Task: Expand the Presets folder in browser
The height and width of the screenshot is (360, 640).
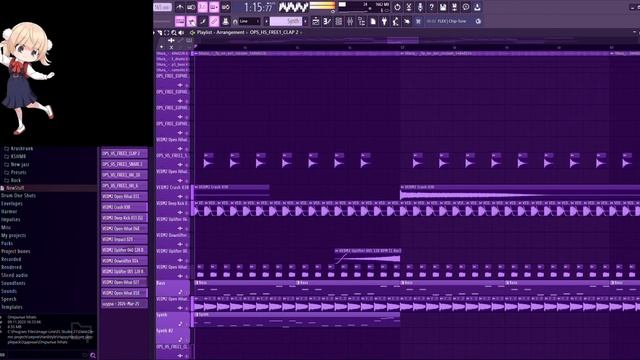Action: (x=18, y=172)
